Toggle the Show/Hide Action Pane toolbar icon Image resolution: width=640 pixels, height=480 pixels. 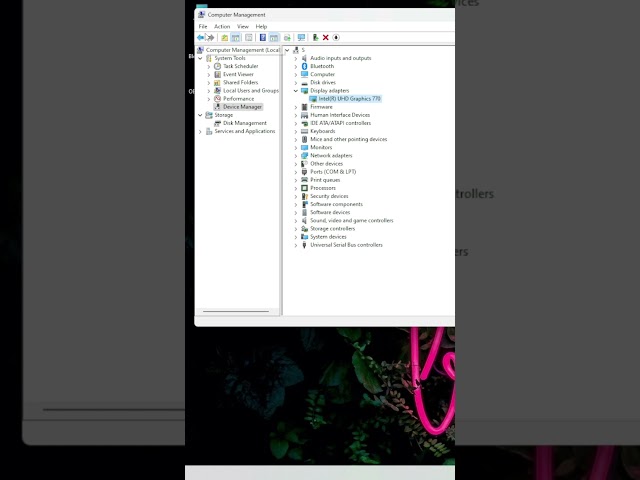click(x=274, y=38)
